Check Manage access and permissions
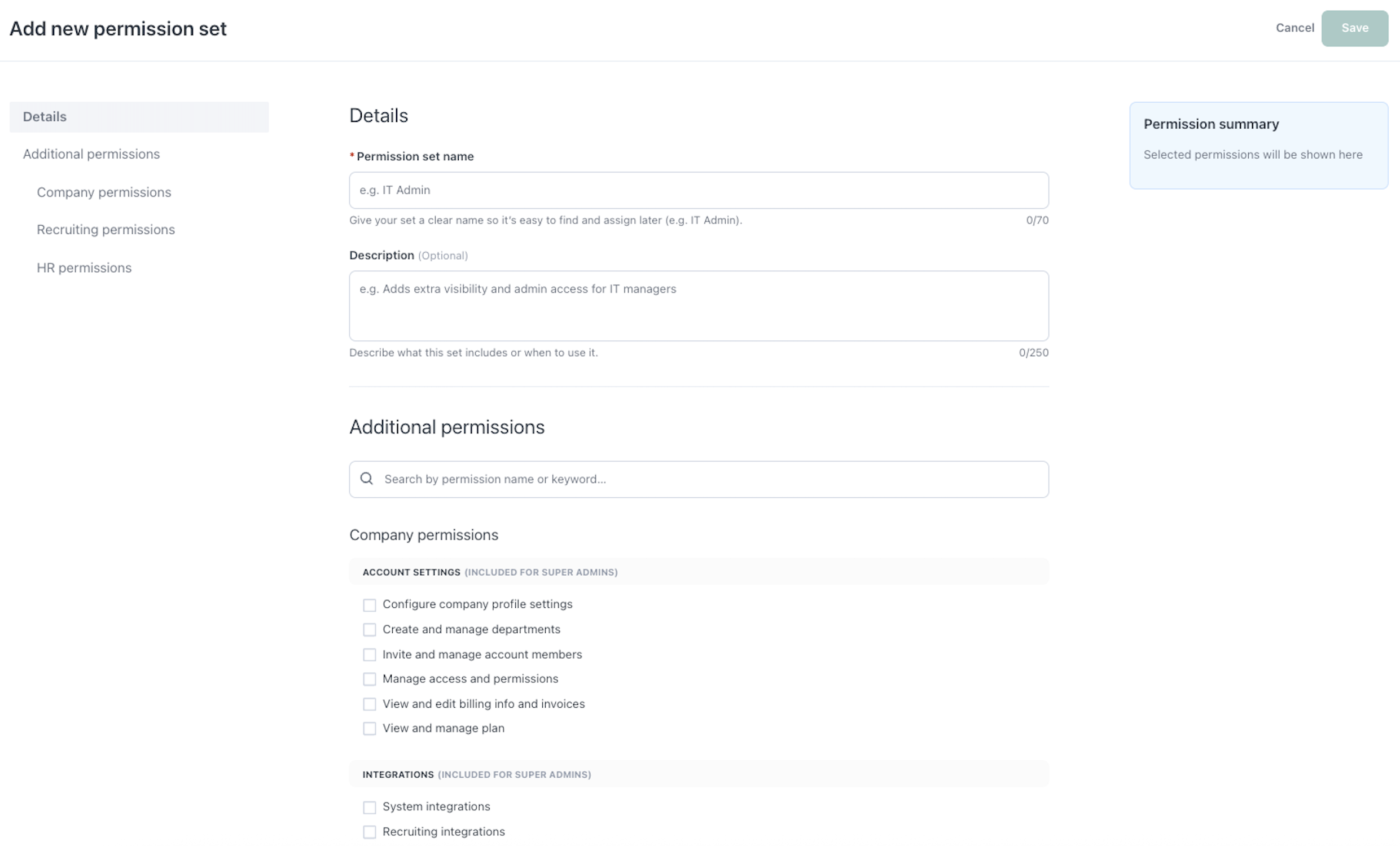This screenshot has width=1400, height=846. tap(370, 679)
